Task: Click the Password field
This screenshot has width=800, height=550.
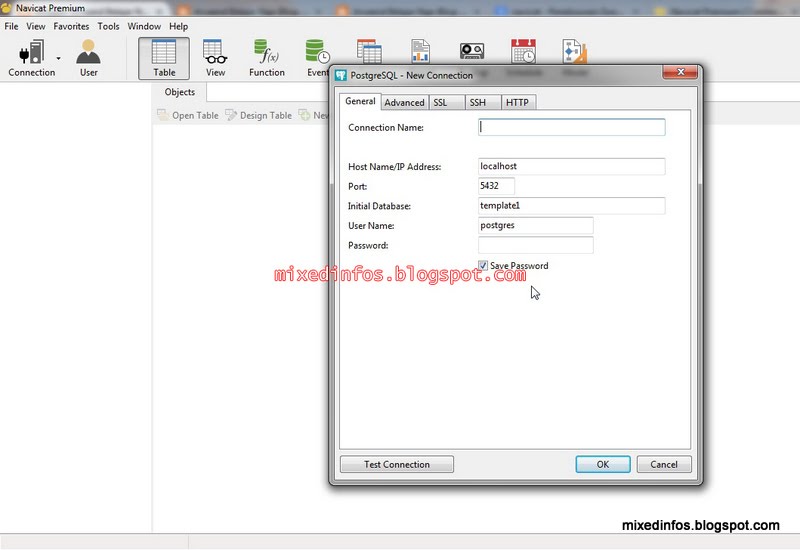Action: (x=536, y=245)
